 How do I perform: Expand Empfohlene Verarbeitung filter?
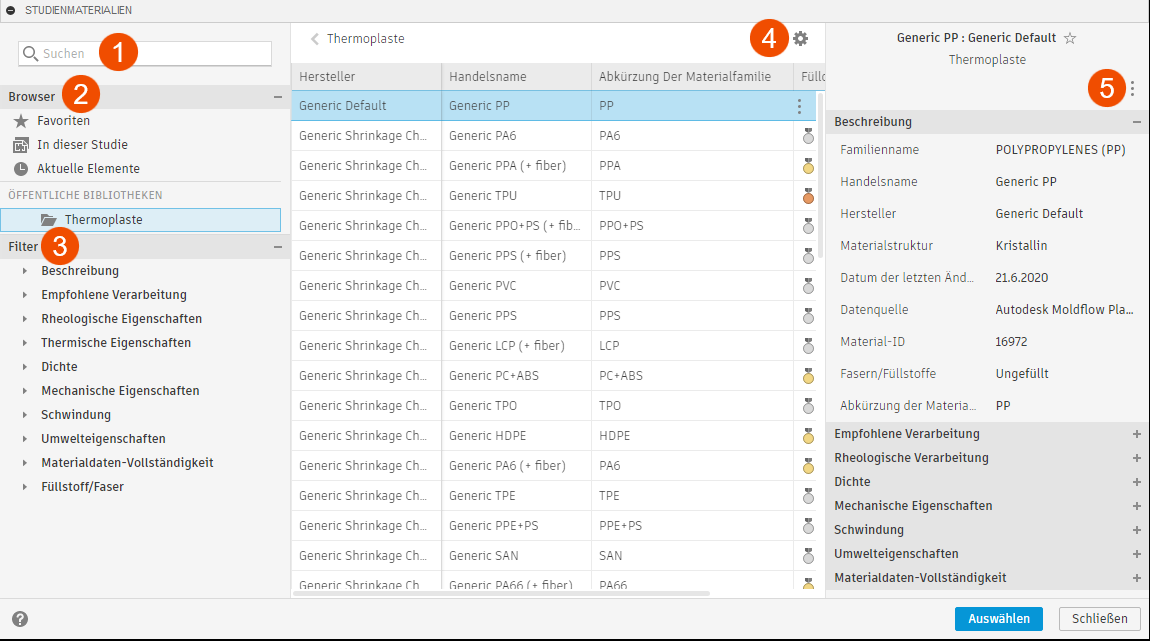click(x=25, y=295)
